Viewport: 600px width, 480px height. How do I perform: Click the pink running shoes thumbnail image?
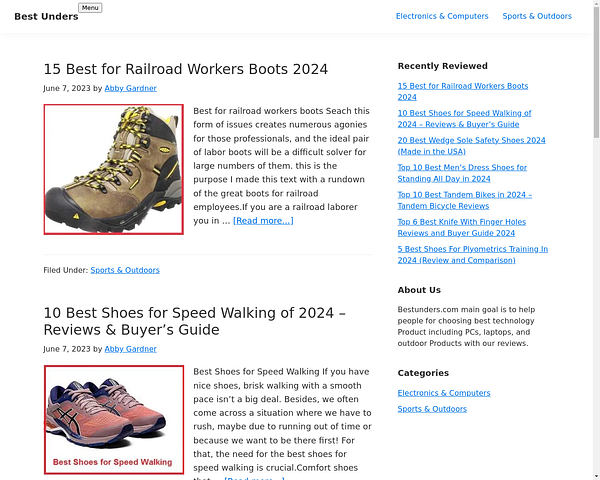114,420
